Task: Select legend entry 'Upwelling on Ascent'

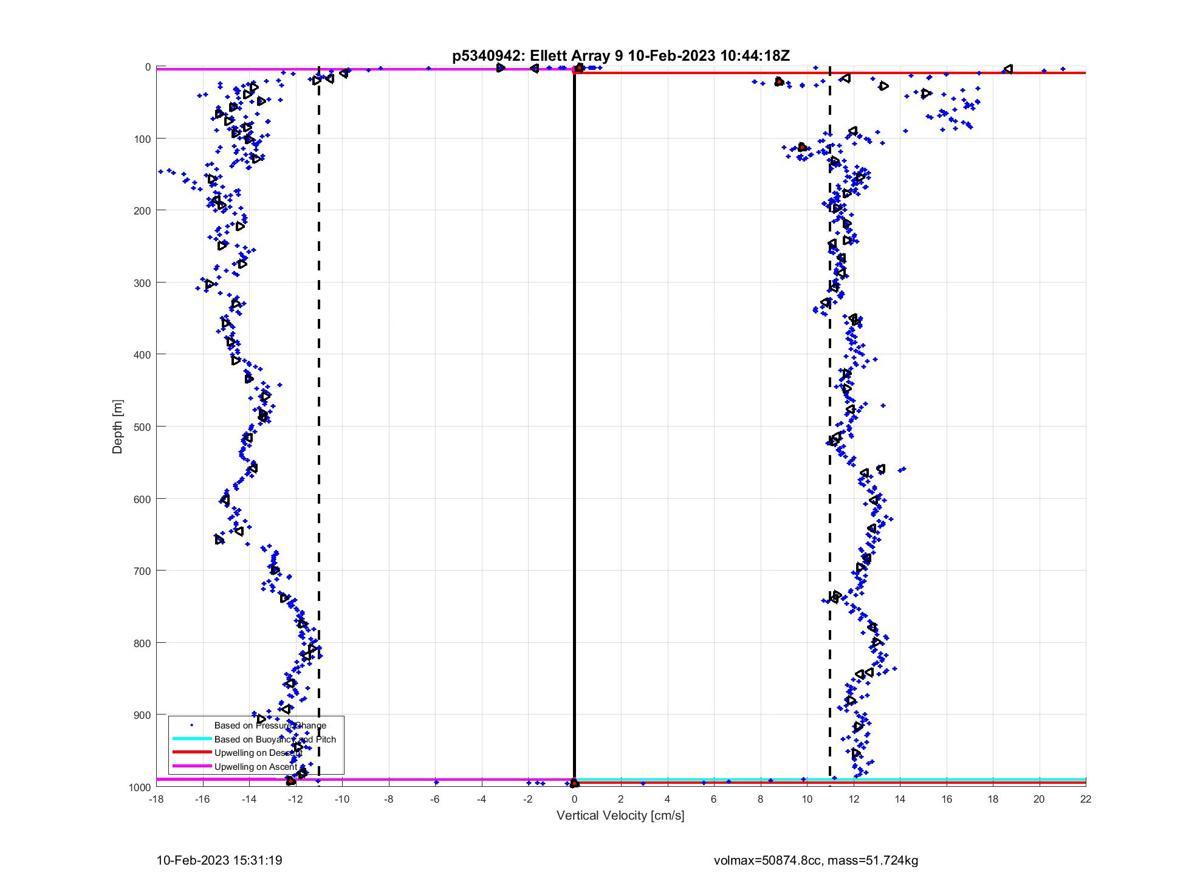Action: pos(255,767)
